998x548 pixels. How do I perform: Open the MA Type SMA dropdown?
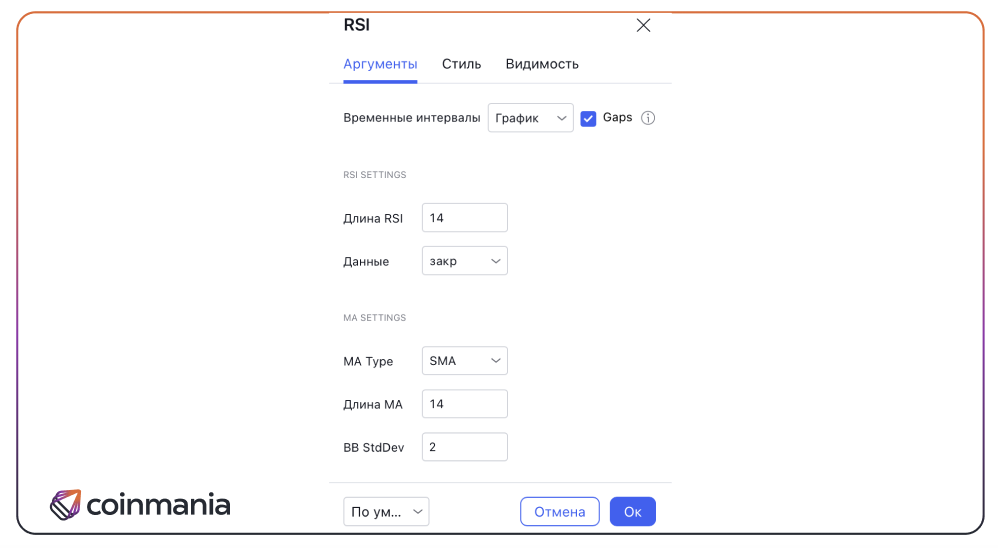point(465,361)
